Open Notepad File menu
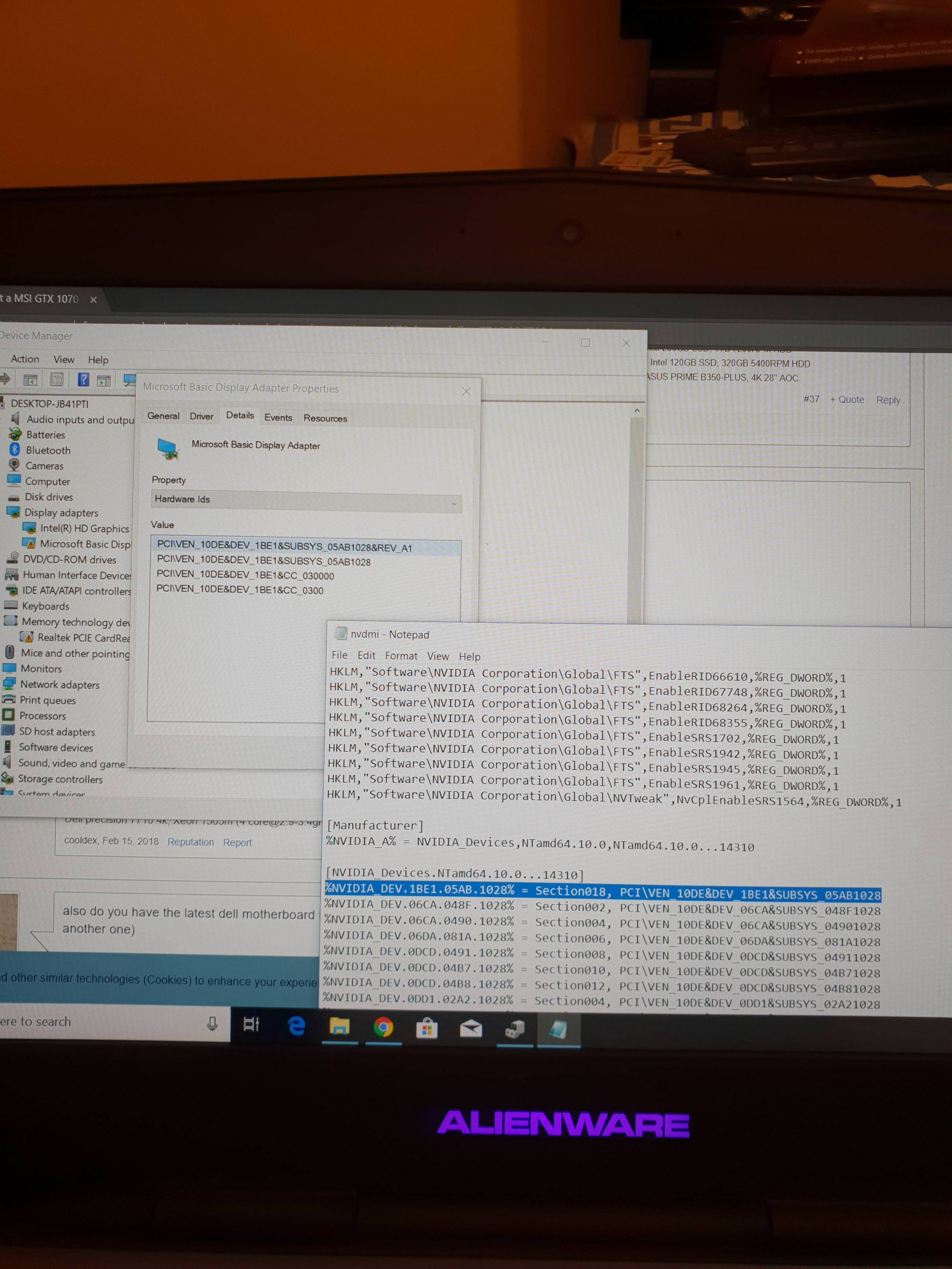 coord(339,655)
